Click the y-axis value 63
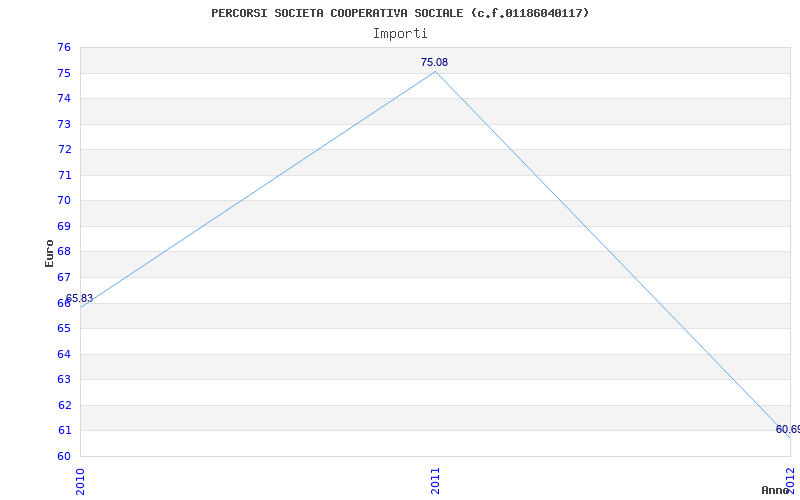Image resolution: width=800 pixels, height=500 pixels. [64, 379]
